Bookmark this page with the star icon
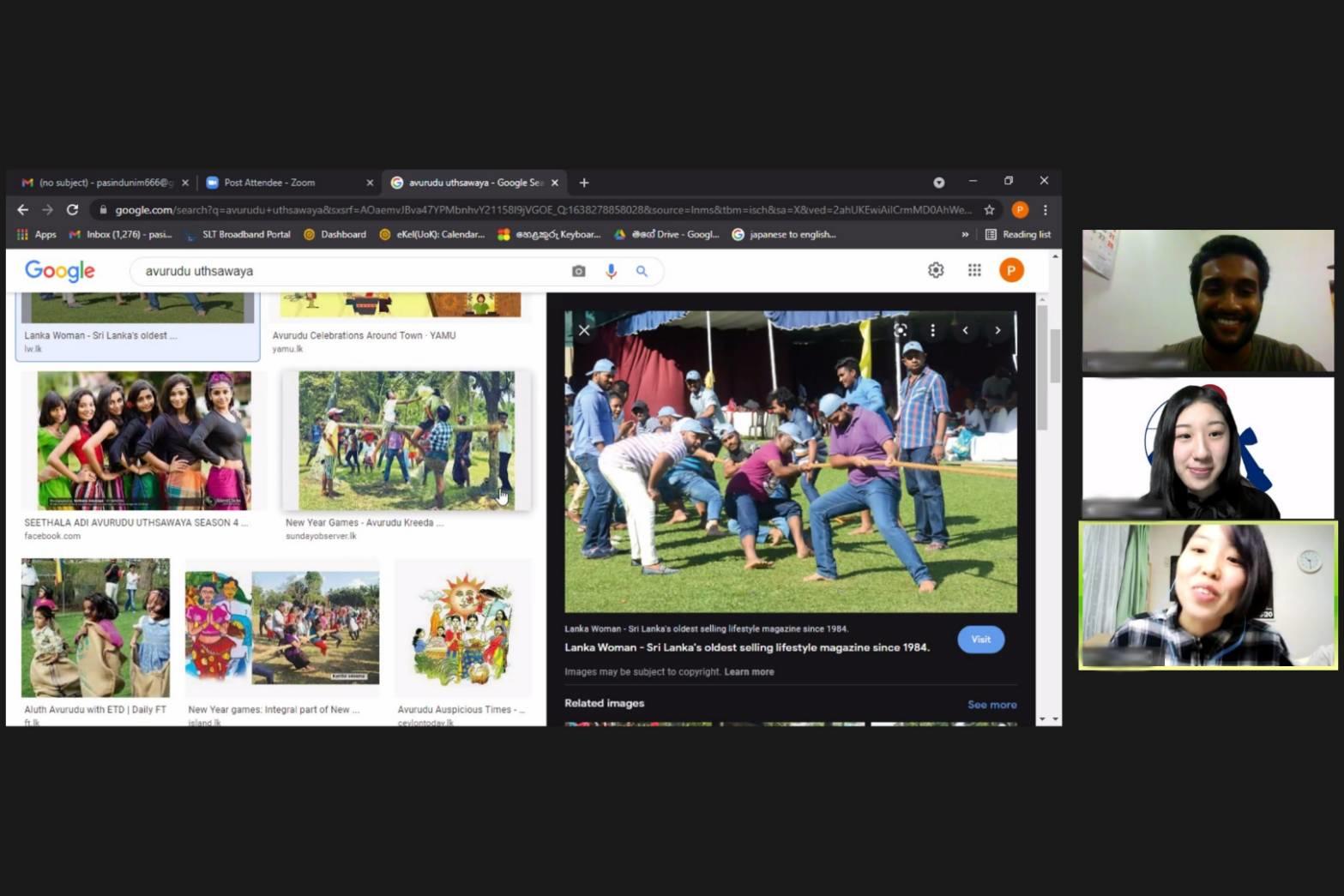The height and width of the screenshot is (896, 1344). 989,210
